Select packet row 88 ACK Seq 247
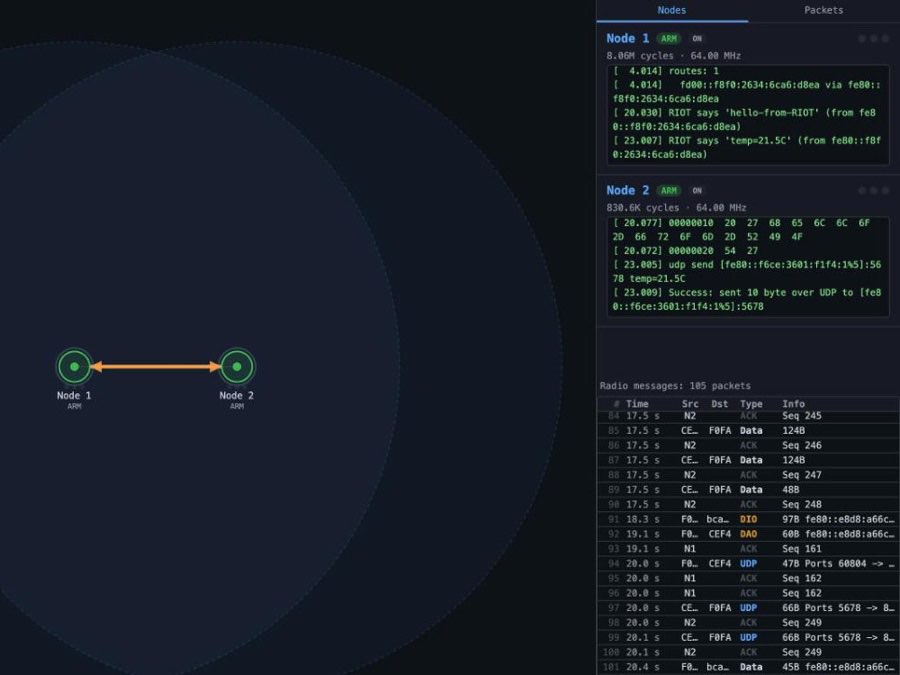This screenshot has height=675, width=900. [x=748, y=475]
